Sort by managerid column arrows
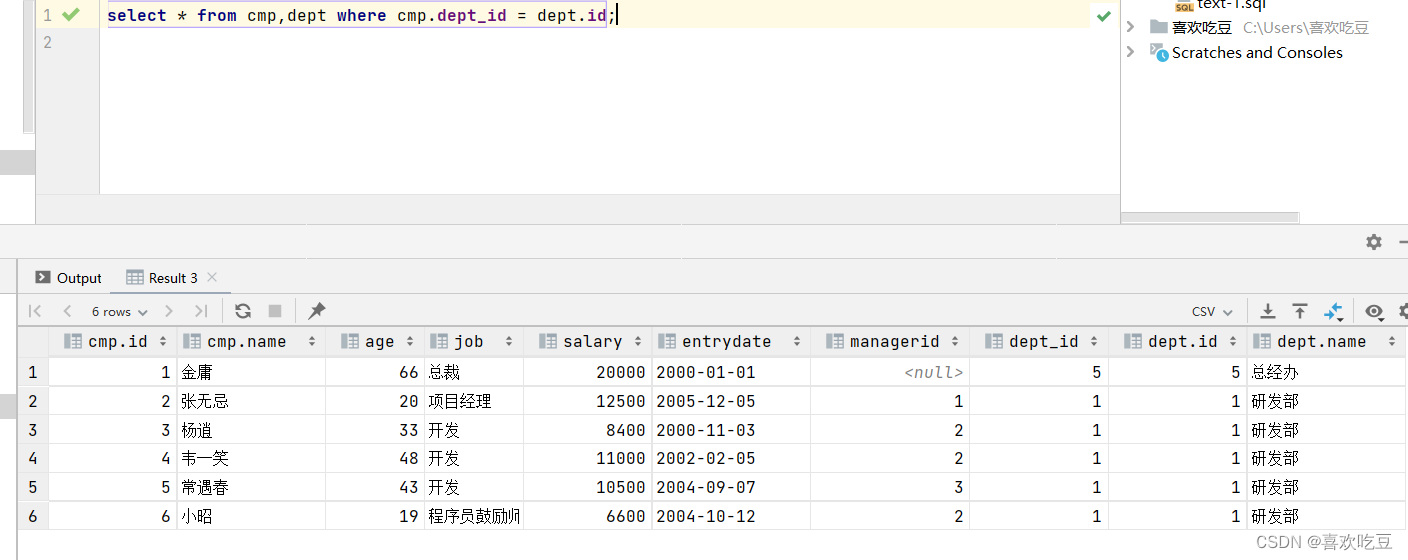This screenshot has width=1408, height=560. [x=955, y=342]
